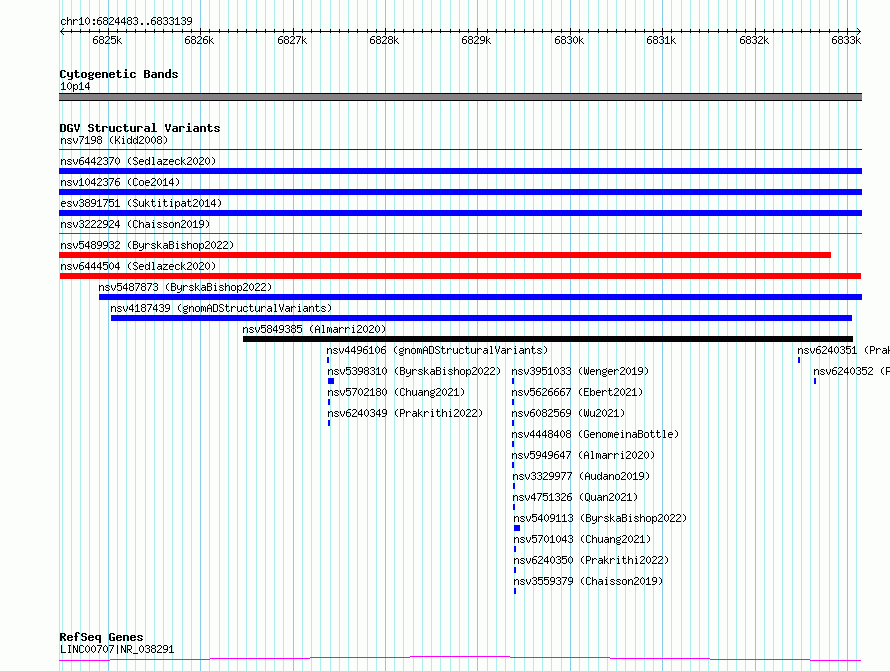
Task: Select the 6831k ruler tick label
Action: (x=661, y=40)
